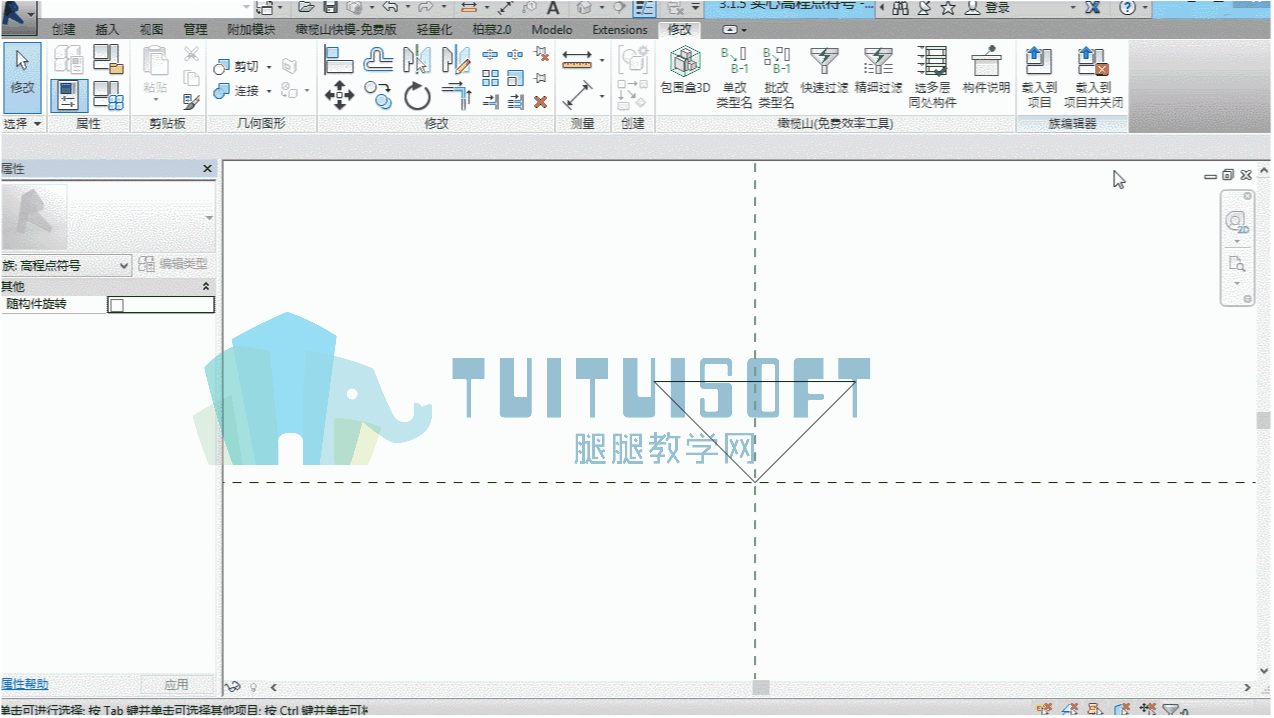This screenshot has width=1274, height=718.
Task: Select the Array tool
Action: click(x=490, y=78)
